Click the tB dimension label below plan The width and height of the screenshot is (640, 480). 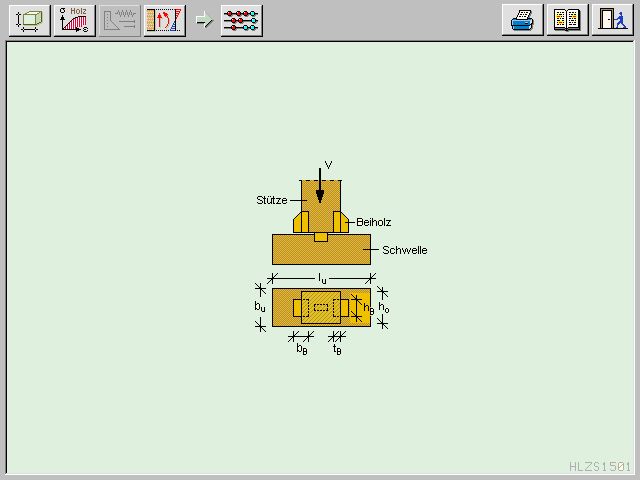click(x=337, y=349)
